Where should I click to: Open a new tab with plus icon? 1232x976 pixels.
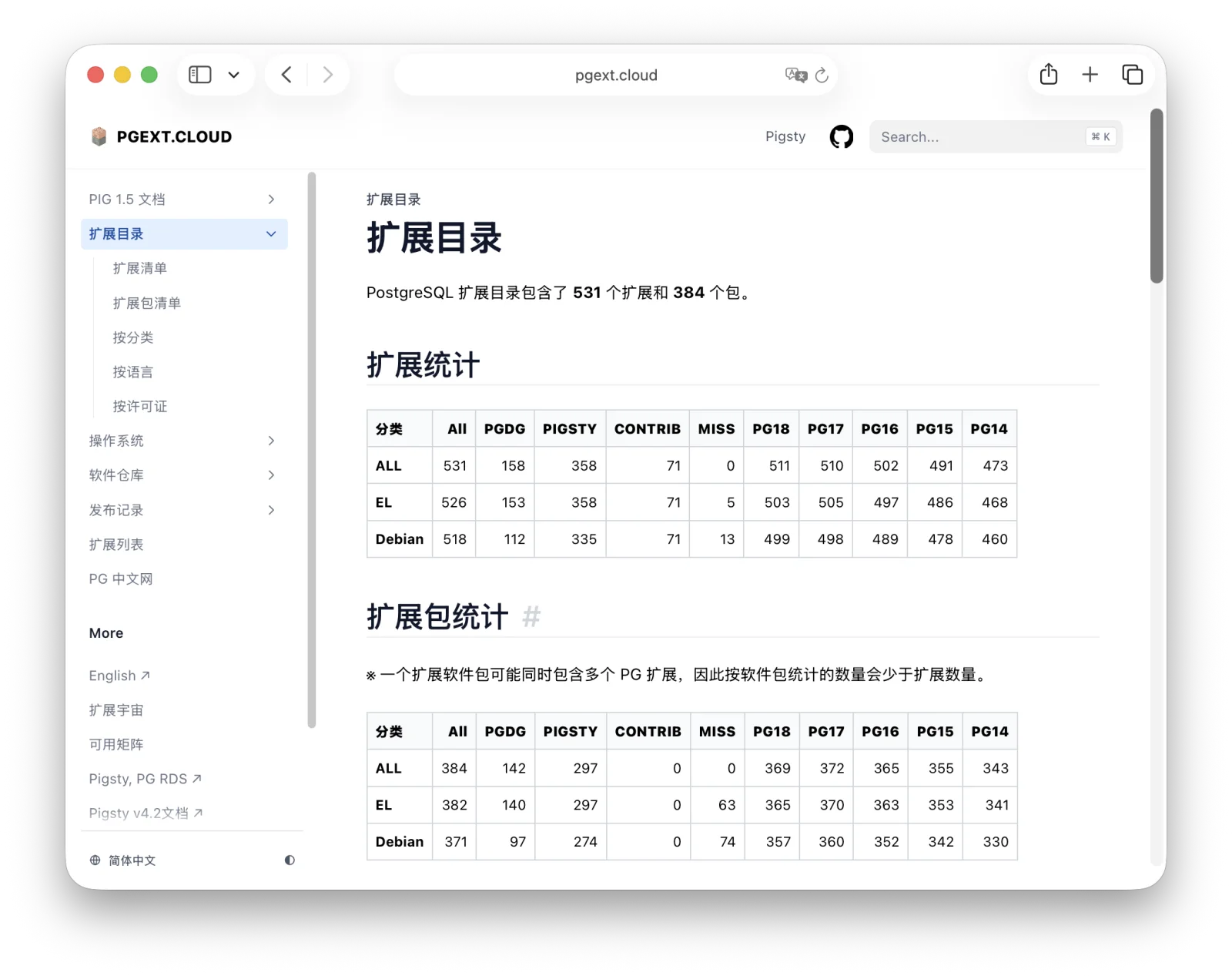click(x=1090, y=75)
